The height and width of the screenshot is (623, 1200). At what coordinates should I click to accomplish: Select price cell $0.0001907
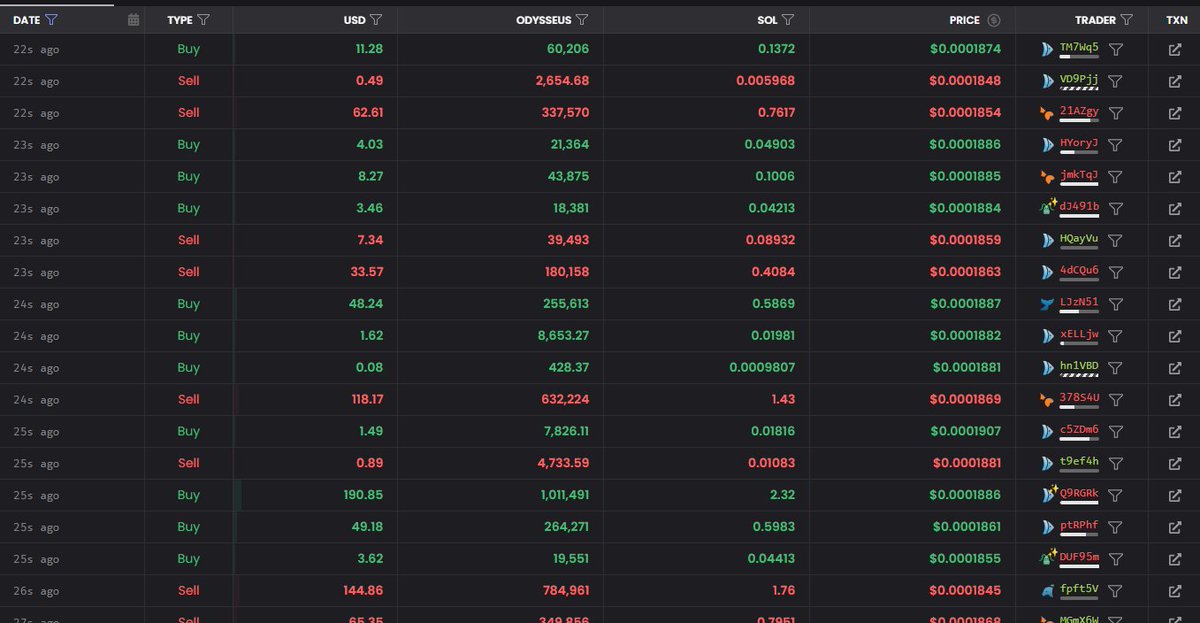965,431
